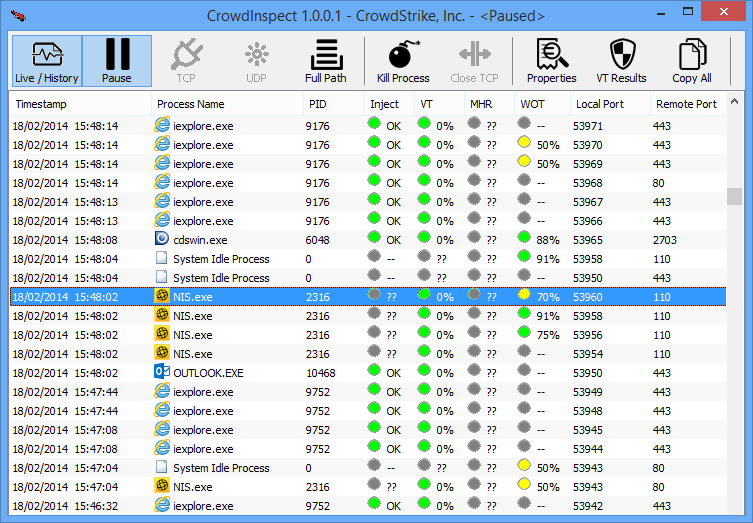Click the NIS.exe icon in port 53960 row

click(x=162, y=296)
